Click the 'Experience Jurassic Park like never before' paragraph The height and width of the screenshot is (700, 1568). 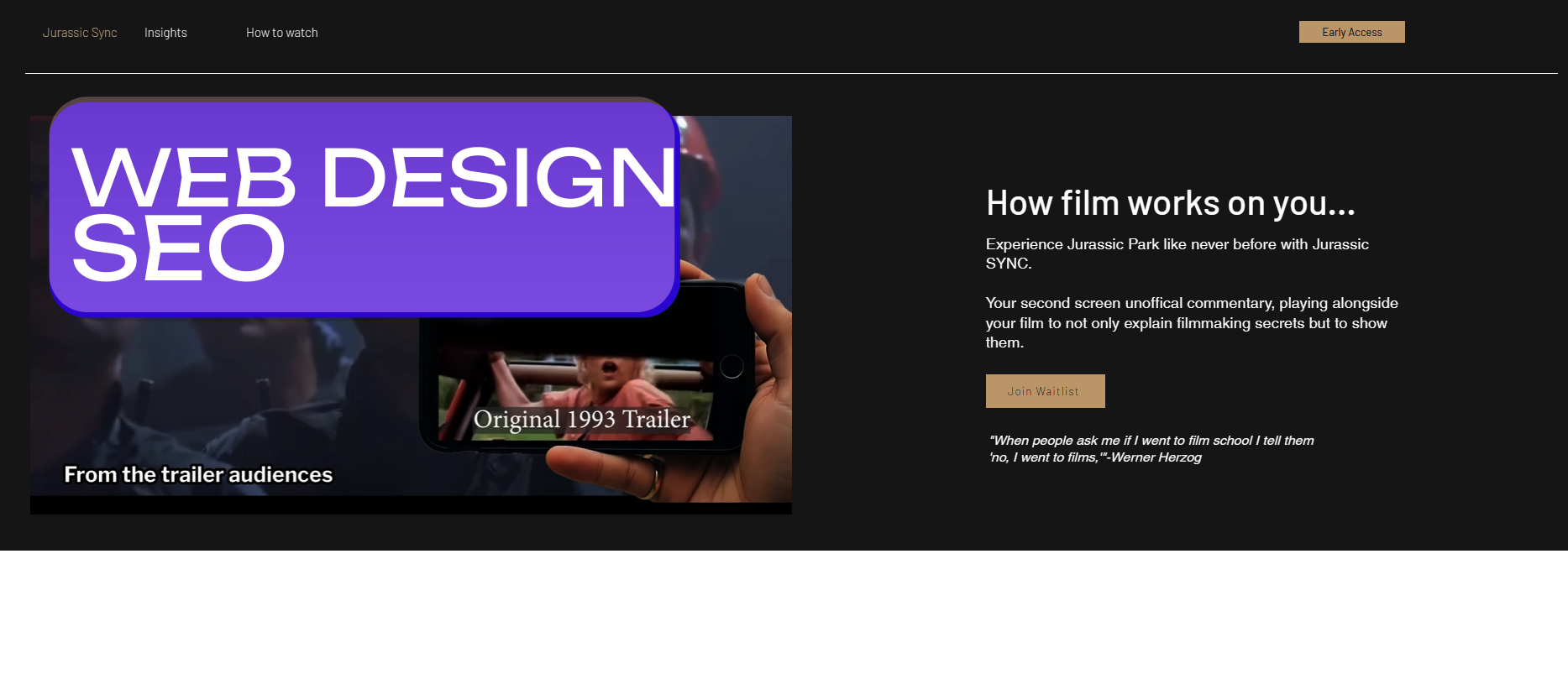click(1177, 253)
